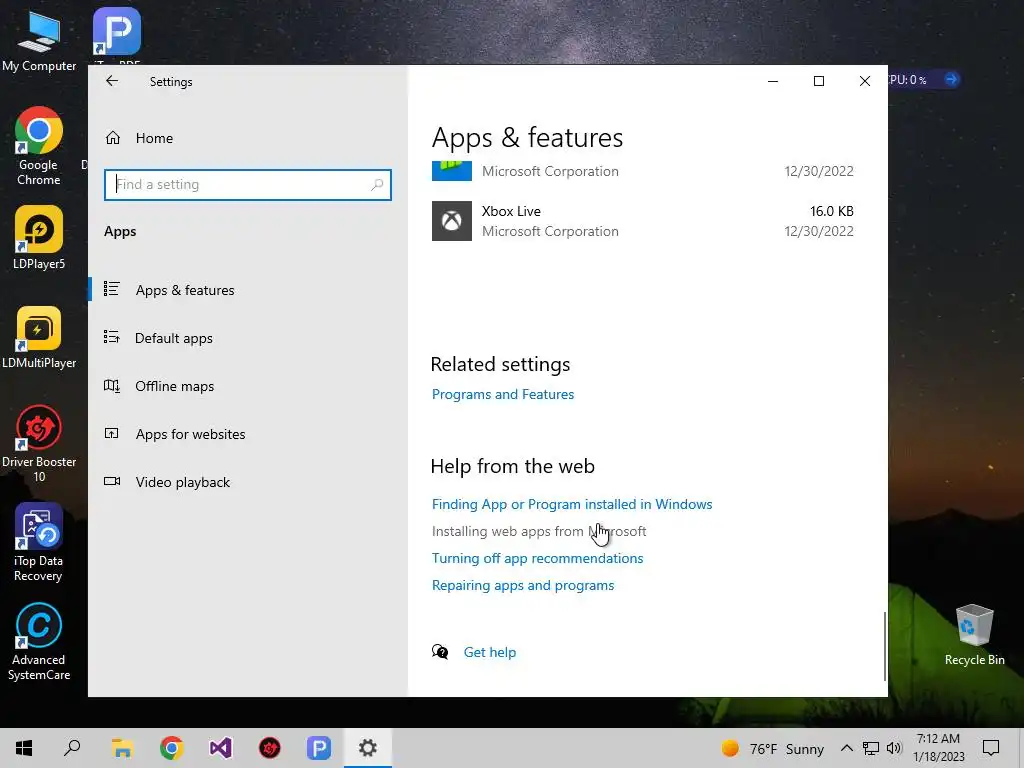
Task: Select Driver Booster 10 desktop shortcut
Action: [x=39, y=444]
